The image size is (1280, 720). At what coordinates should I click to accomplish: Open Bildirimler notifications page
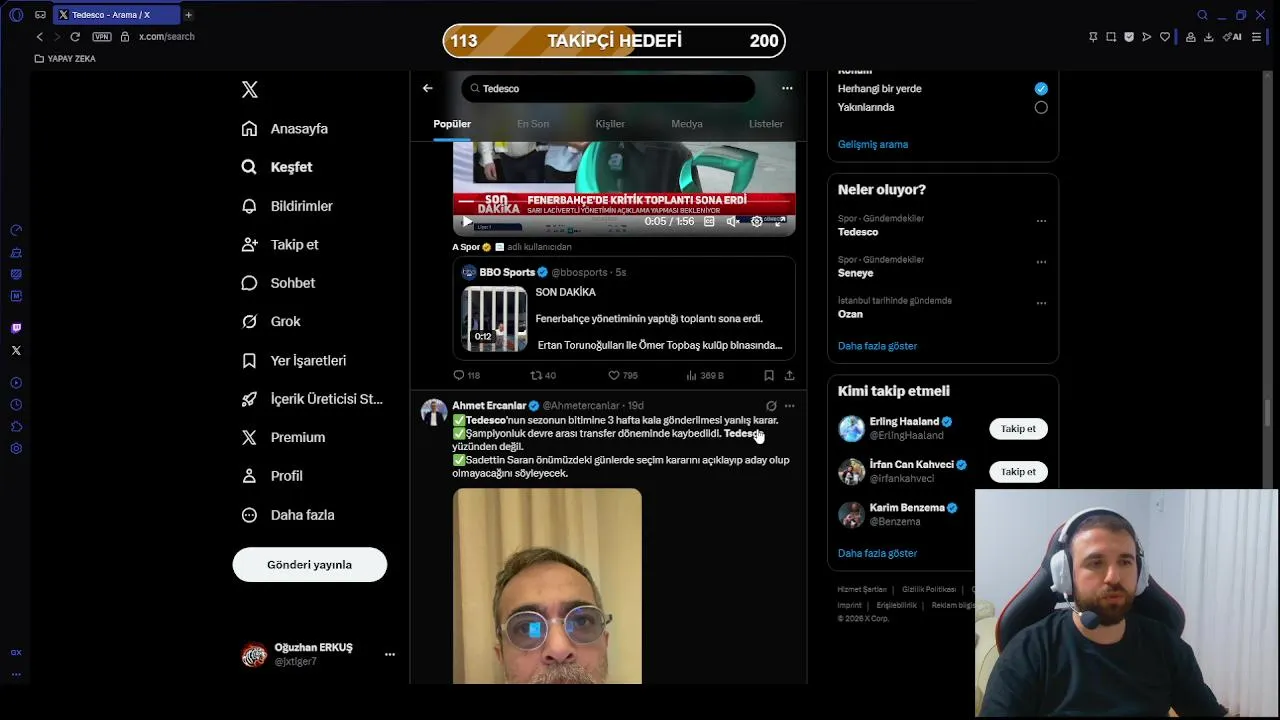point(287,206)
